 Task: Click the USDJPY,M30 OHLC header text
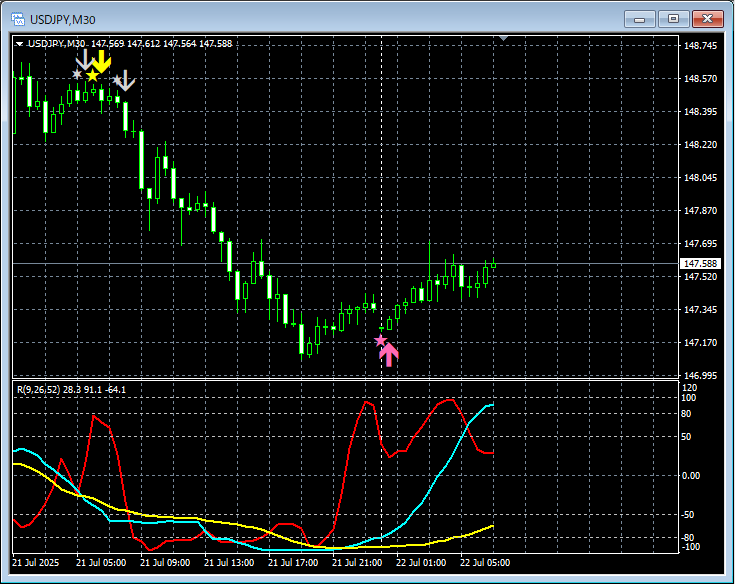point(130,44)
